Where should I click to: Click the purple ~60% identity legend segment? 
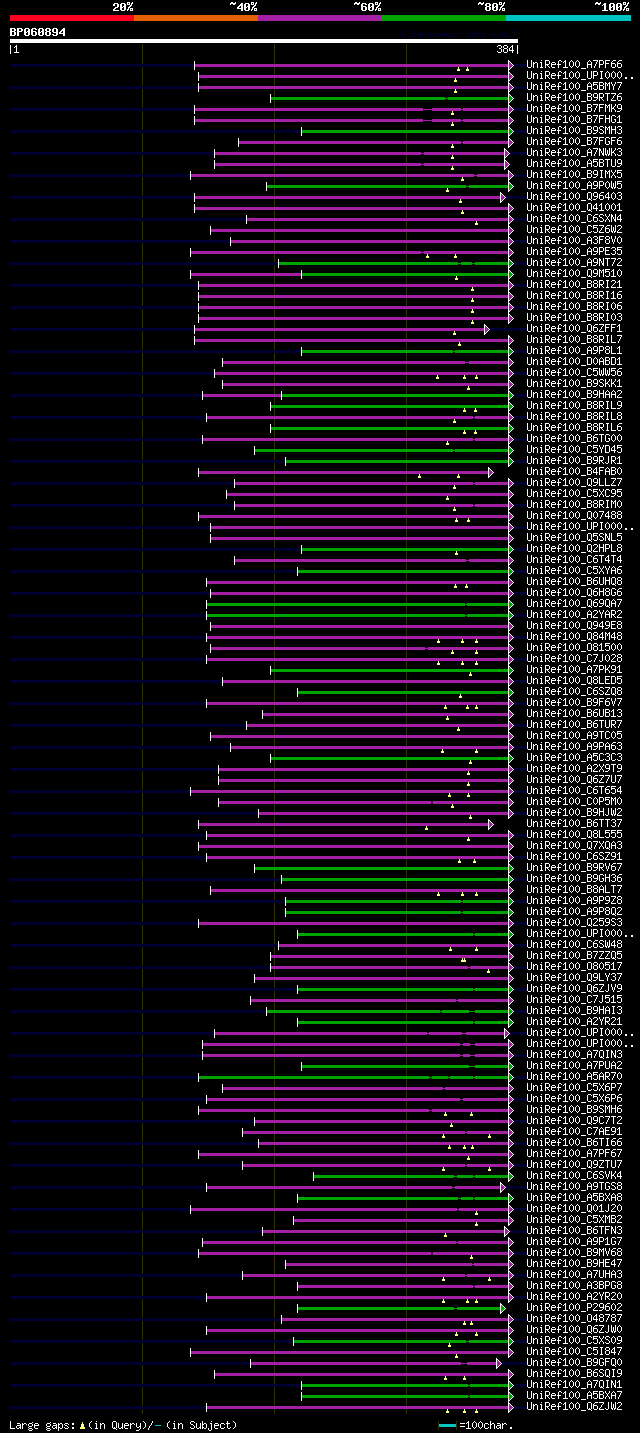click(320, 17)
